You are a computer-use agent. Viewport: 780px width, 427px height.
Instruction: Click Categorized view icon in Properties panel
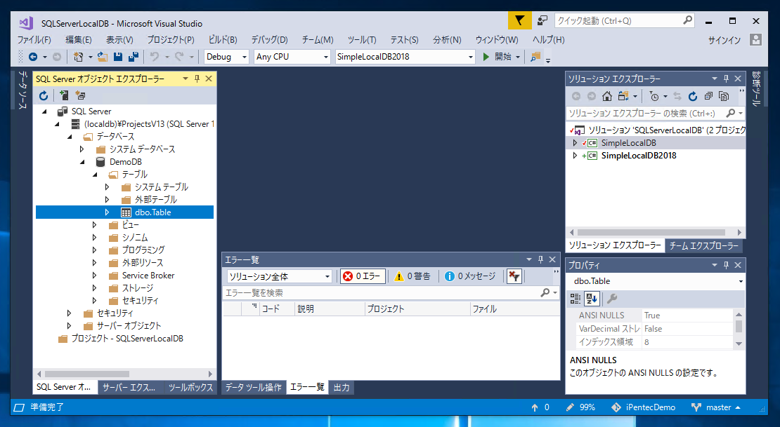(576, 299)
